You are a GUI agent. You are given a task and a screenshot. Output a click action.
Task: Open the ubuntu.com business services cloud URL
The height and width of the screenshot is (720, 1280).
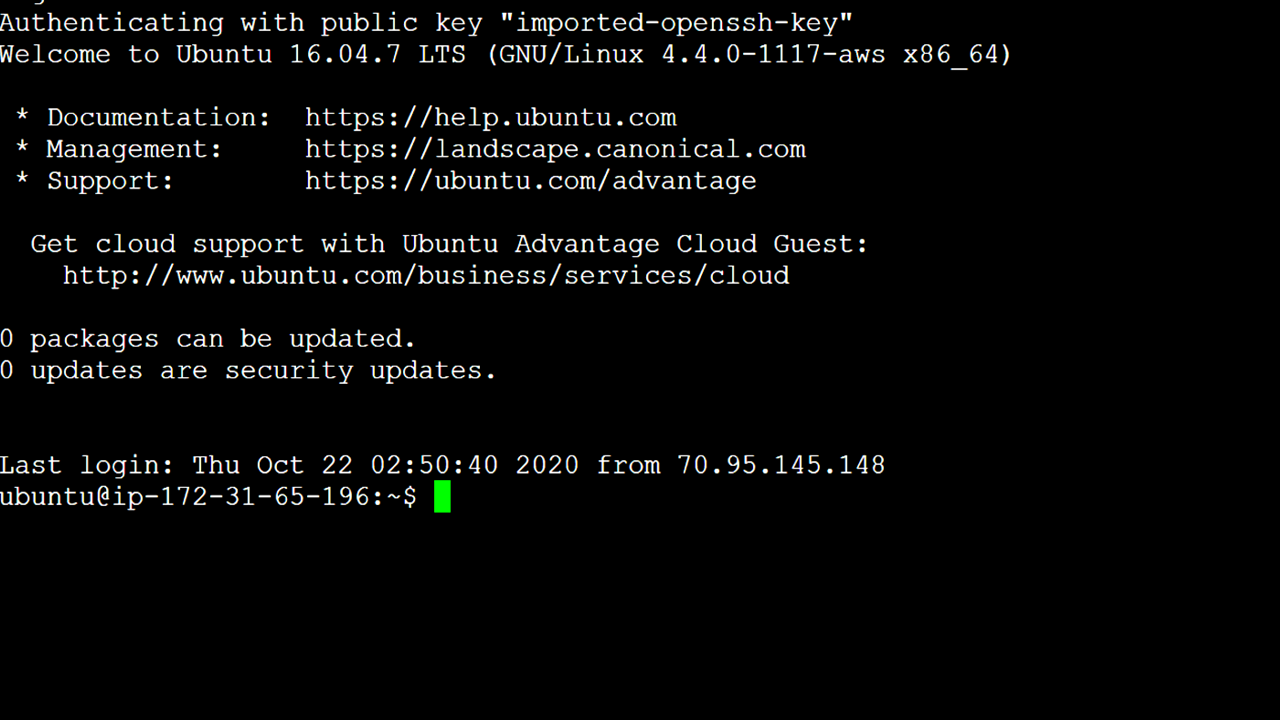tap(426, 275)
